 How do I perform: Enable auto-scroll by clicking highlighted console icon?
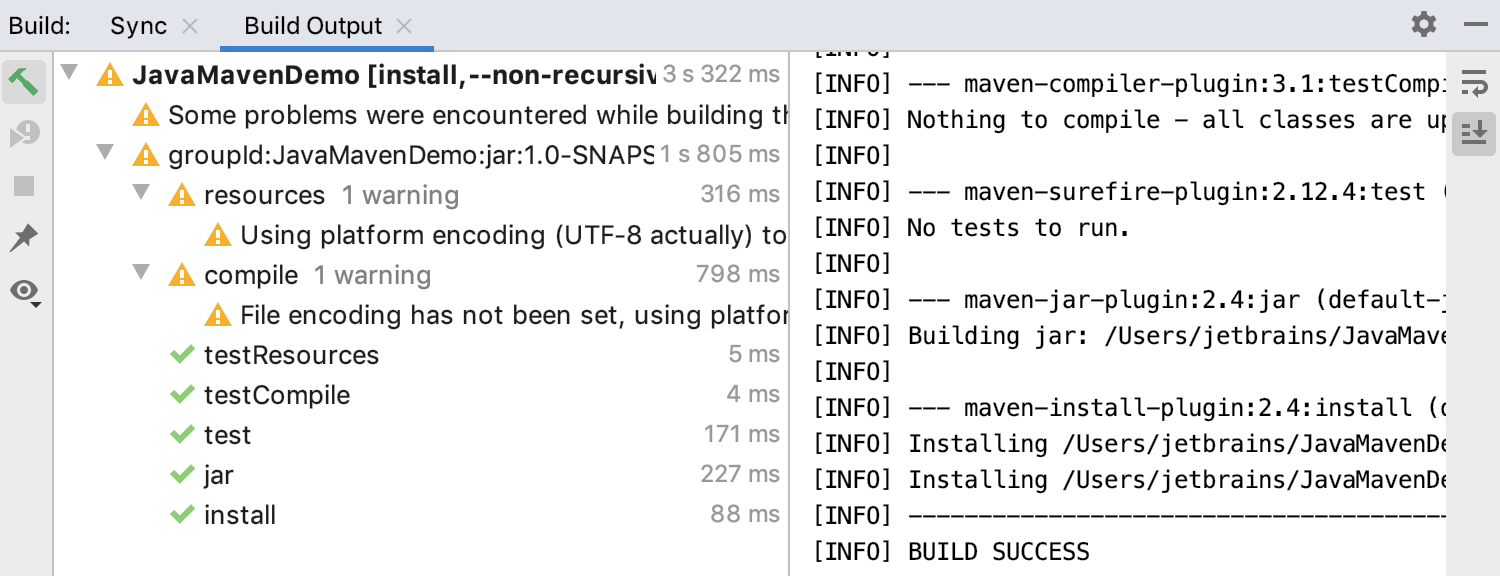click(x=1474, y=133)
